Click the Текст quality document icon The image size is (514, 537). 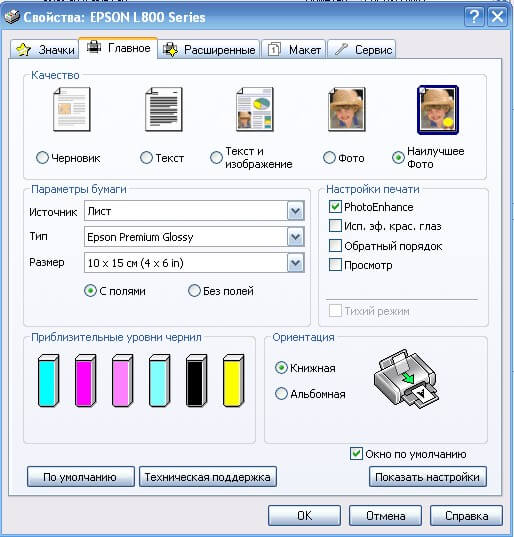click(164, 109)
